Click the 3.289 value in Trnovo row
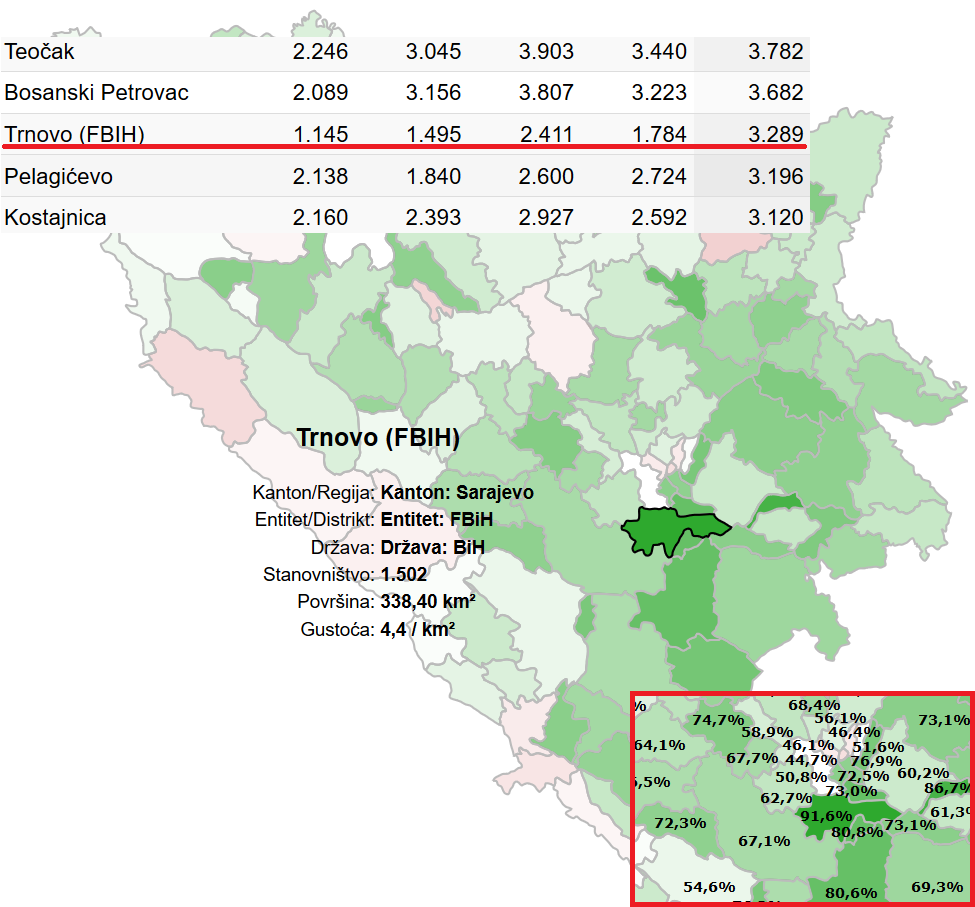The image size is (975, 907). [775, 134]
